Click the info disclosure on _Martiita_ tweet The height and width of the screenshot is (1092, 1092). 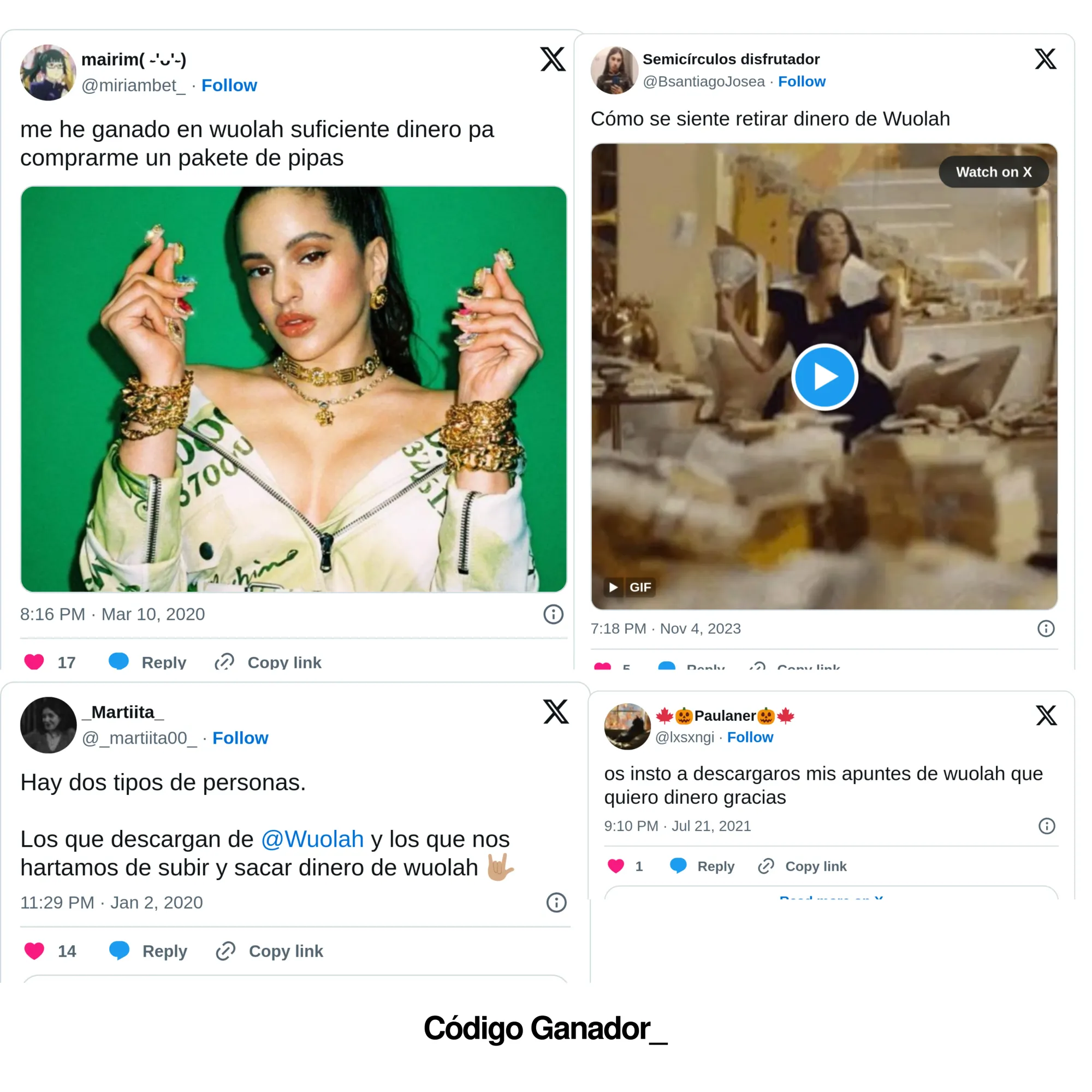point(556,903)
